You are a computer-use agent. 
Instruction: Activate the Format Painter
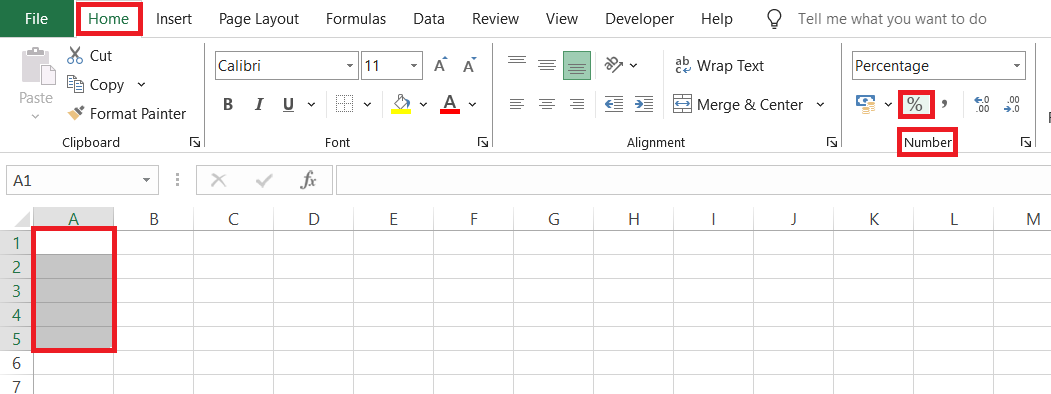127,114
